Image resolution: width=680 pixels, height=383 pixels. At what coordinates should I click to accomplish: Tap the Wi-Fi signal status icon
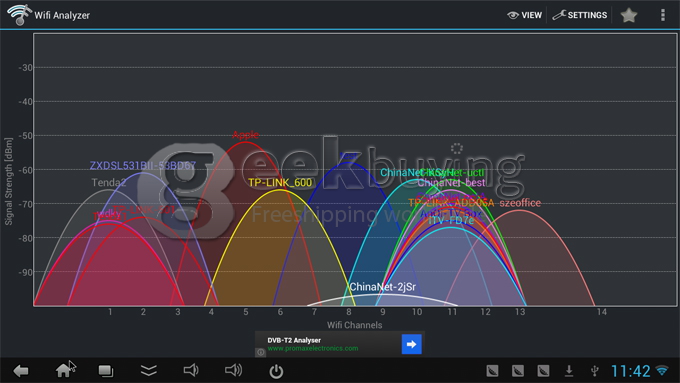(x=662, y=370)
